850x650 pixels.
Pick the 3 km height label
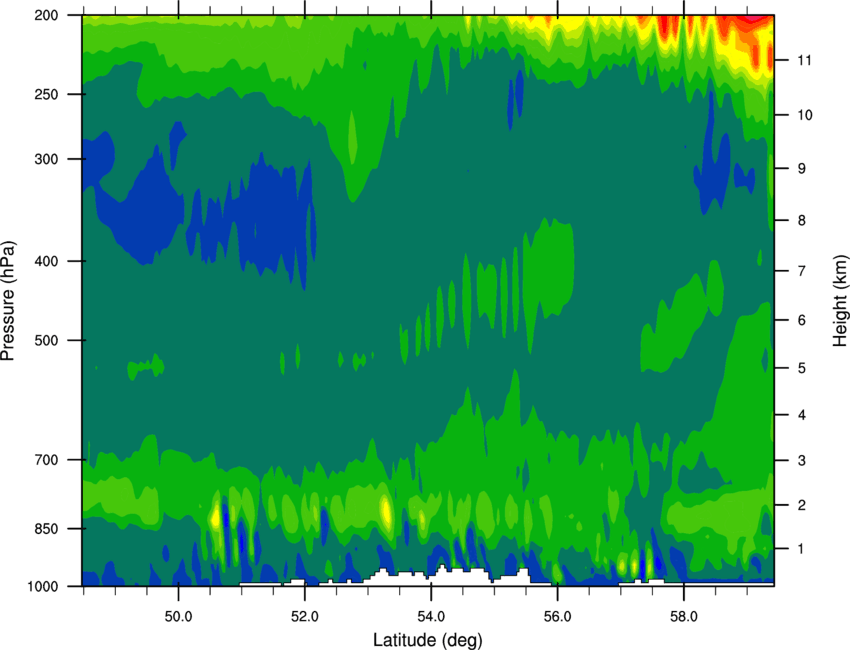click(802, 461)
